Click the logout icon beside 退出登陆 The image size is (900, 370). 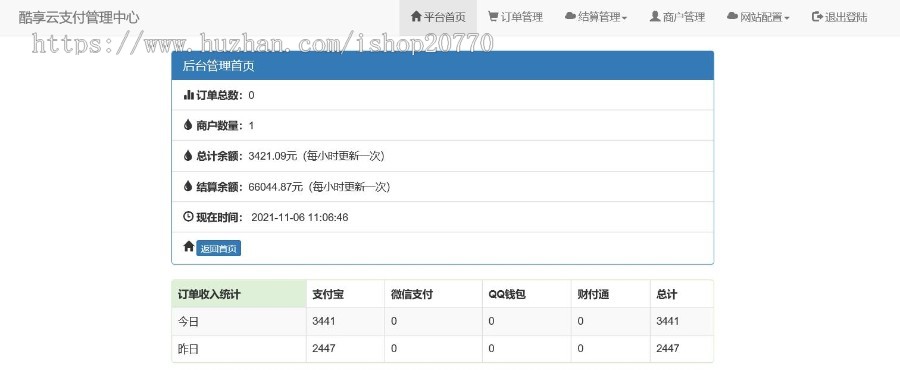[817, 17]
